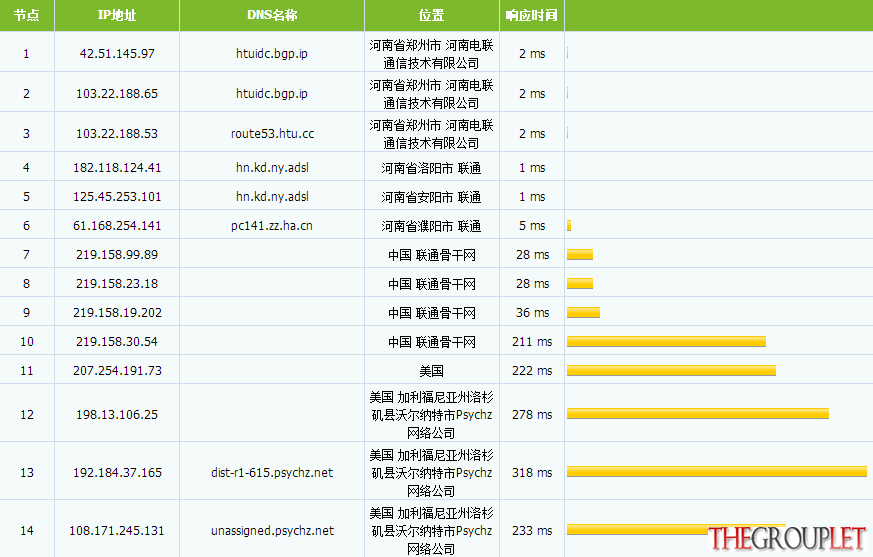Click response time 318 ms
Screen dimensions: 873x557
[532, 472]
